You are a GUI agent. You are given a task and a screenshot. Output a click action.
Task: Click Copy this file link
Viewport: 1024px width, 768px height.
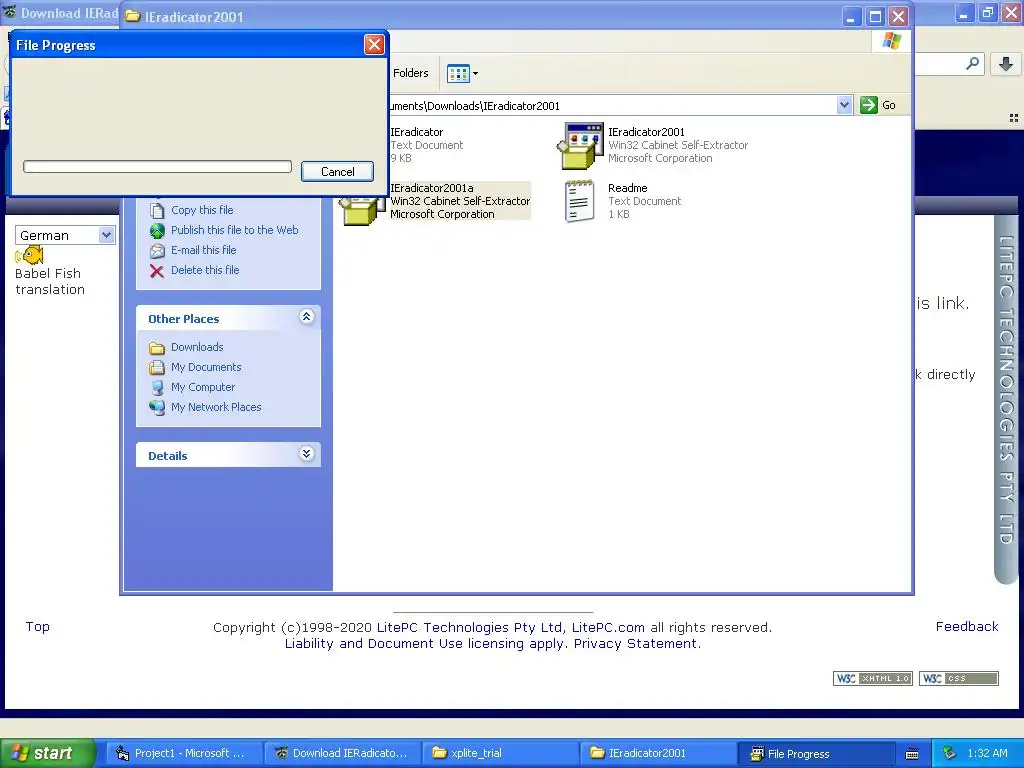point(202,210)
